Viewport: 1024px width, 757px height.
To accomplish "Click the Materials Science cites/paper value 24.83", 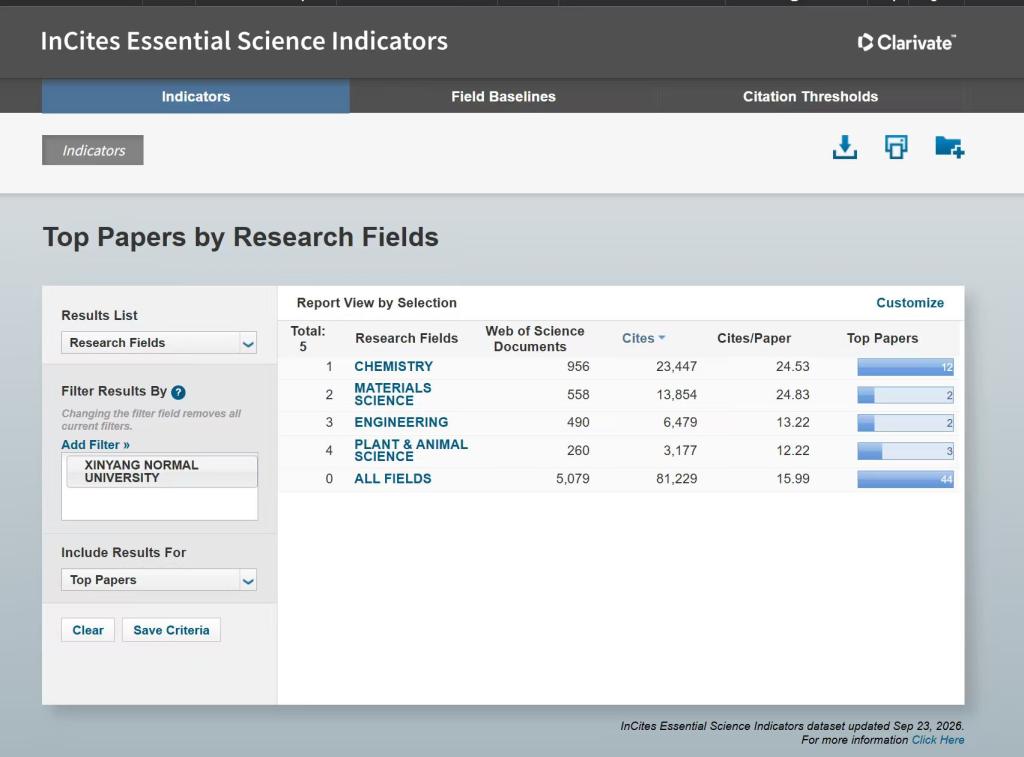I will 793,395.
